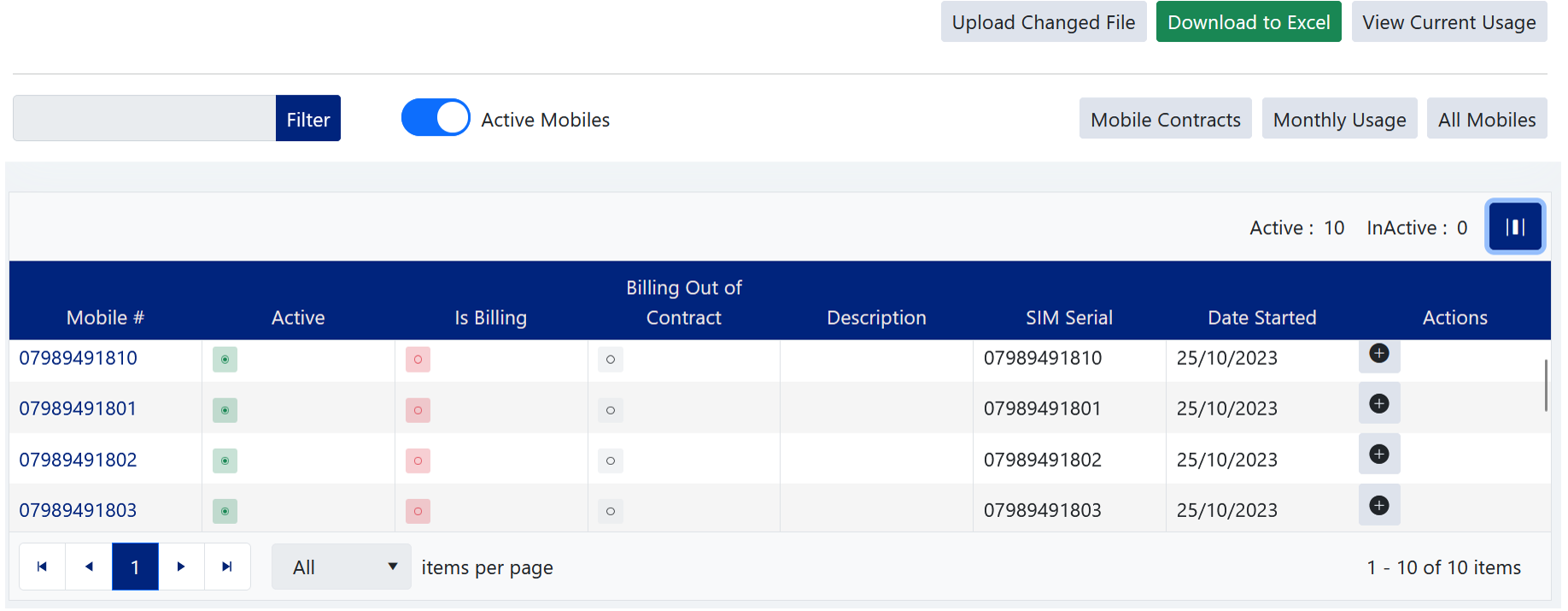Jump to the last page arrow

[227, 567]
